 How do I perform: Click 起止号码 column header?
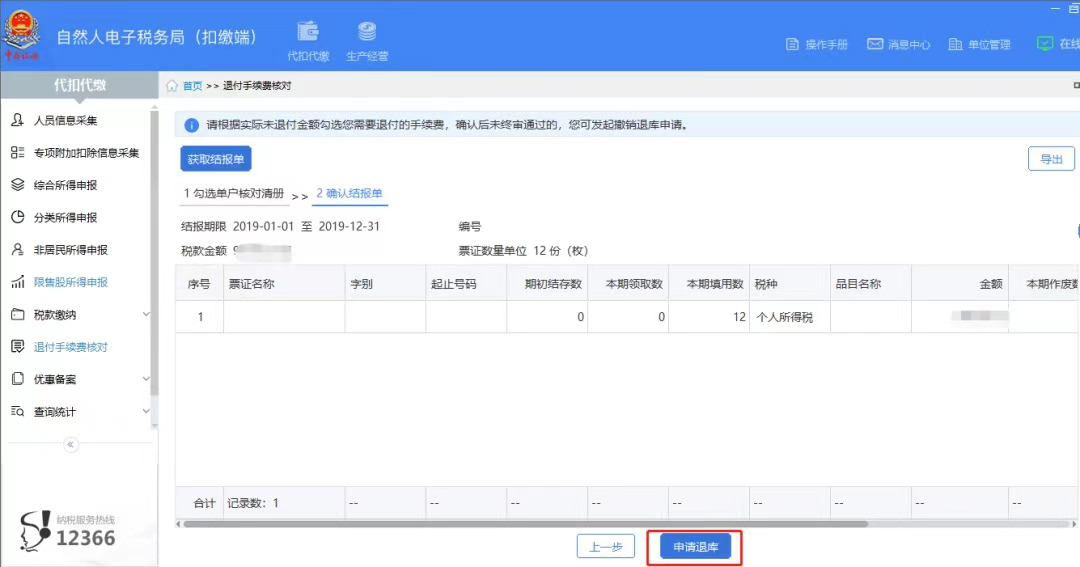click(x=466, y=284)
